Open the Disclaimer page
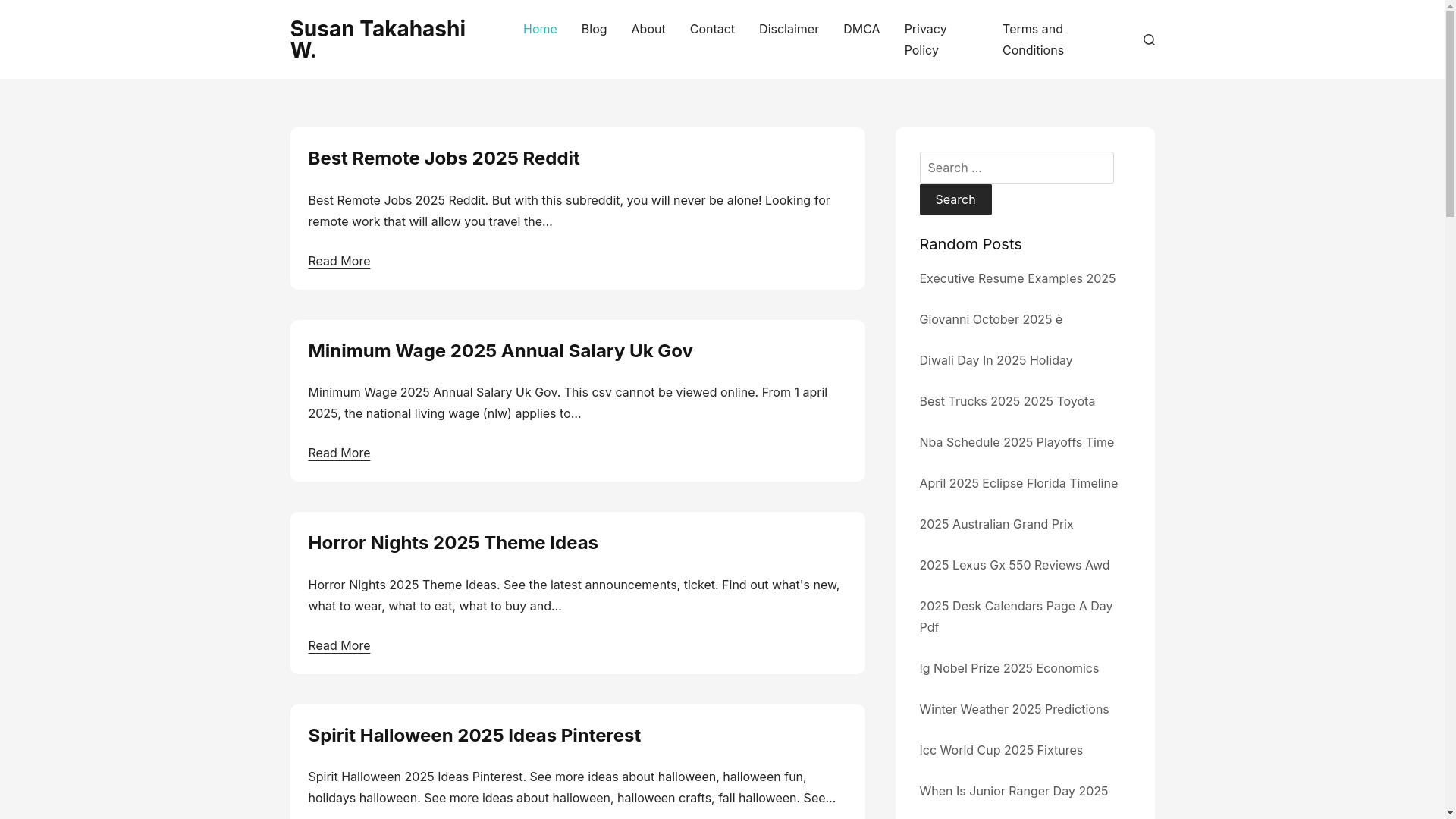Screen dimensions: 1456x819 [789, 29]
